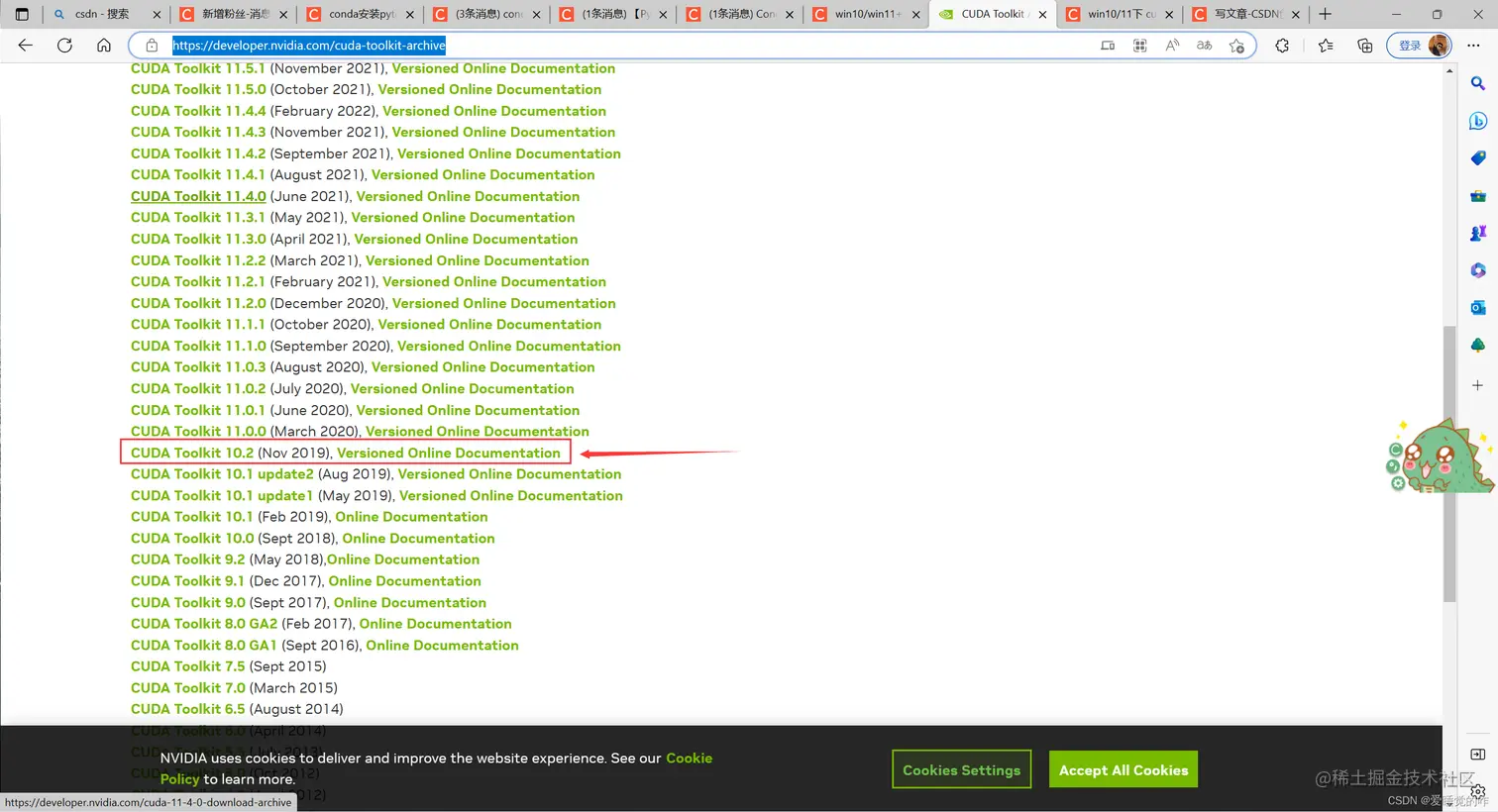Screen dimensions: 1498x812
Task: Click the Cookies Settings button
Action: click(962, 769)
